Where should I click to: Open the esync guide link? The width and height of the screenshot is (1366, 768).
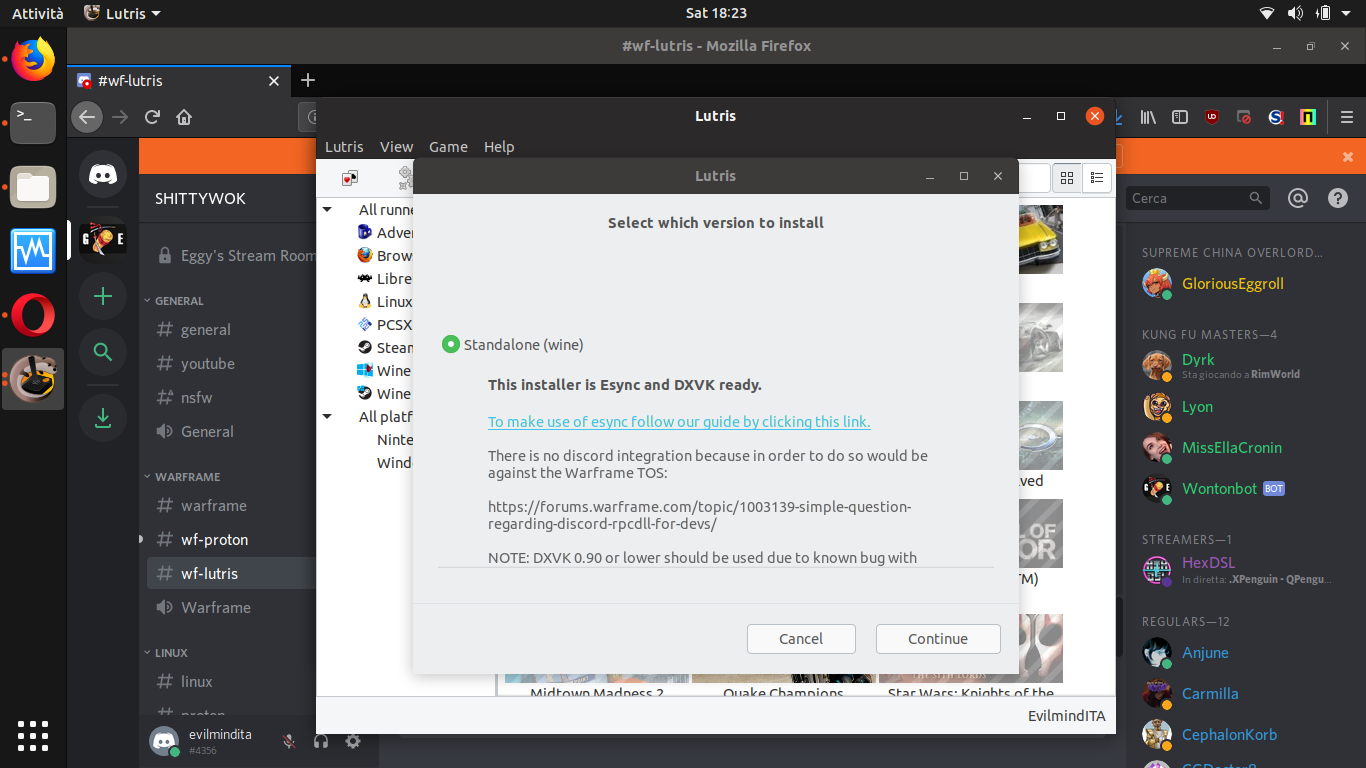679,422
